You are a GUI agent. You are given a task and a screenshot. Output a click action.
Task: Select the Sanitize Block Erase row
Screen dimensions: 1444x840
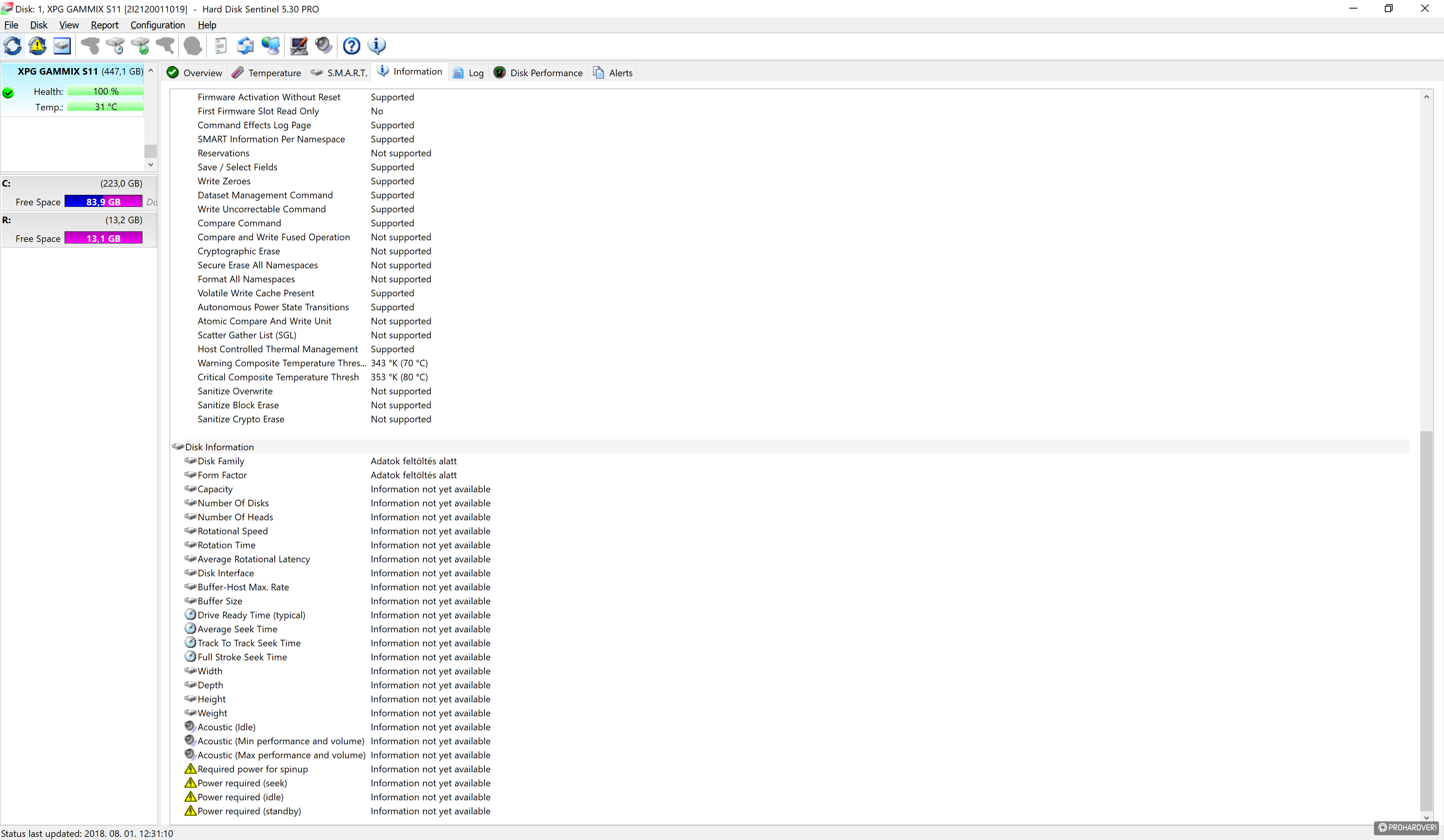pos(791,405)
